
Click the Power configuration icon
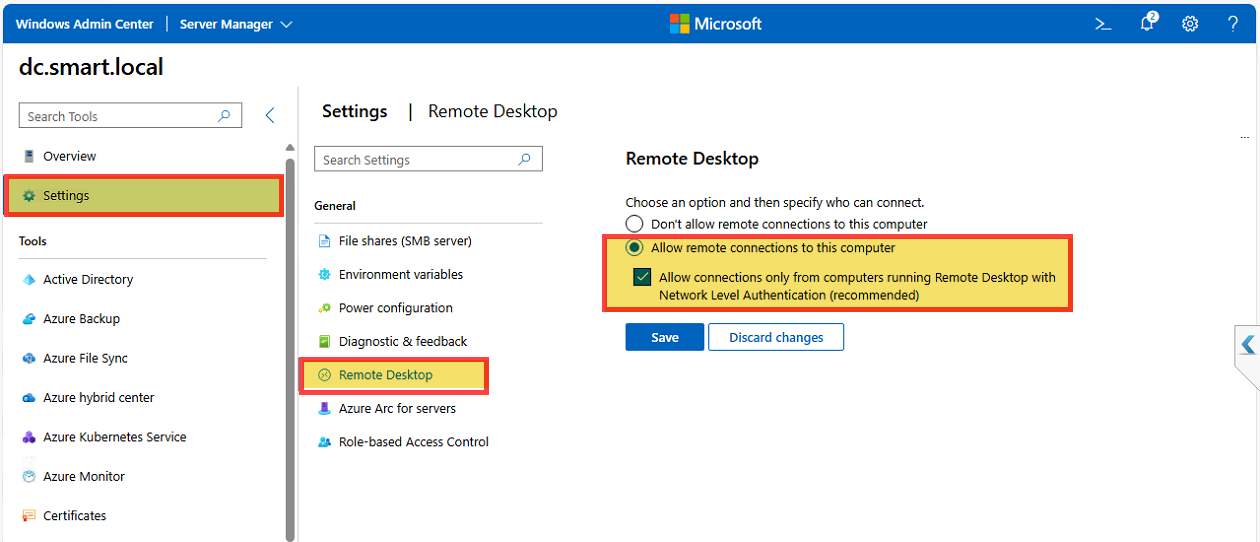point(324,308)
